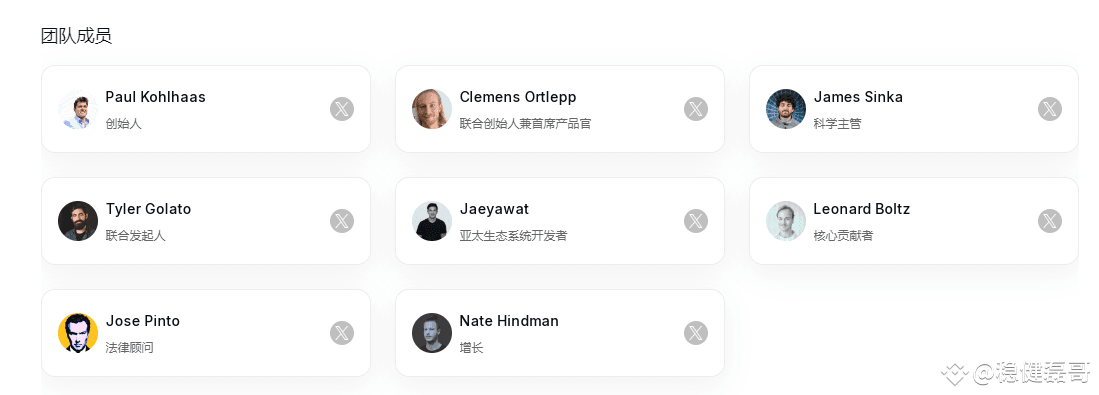Click Paul Kohlhaas's avatar photo
Screen dimensions: 1099x395
point(78,109)
